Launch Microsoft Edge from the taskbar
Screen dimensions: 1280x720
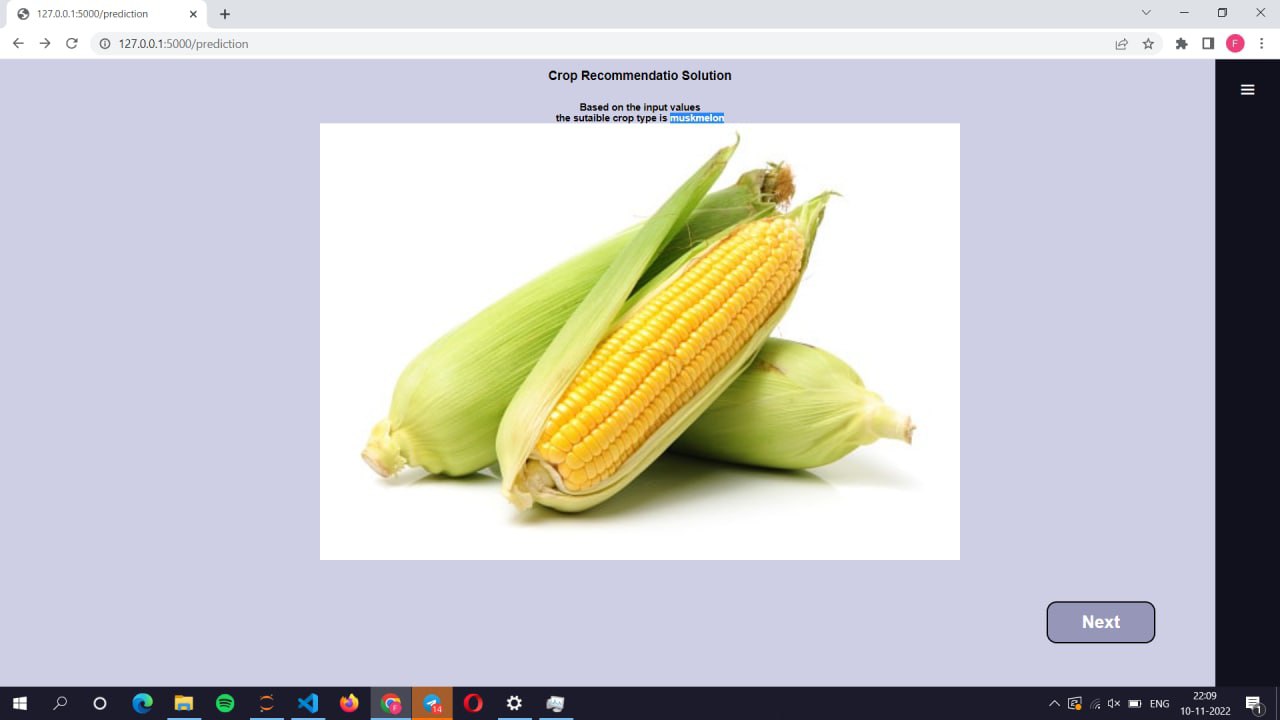(x=142, y=704)
